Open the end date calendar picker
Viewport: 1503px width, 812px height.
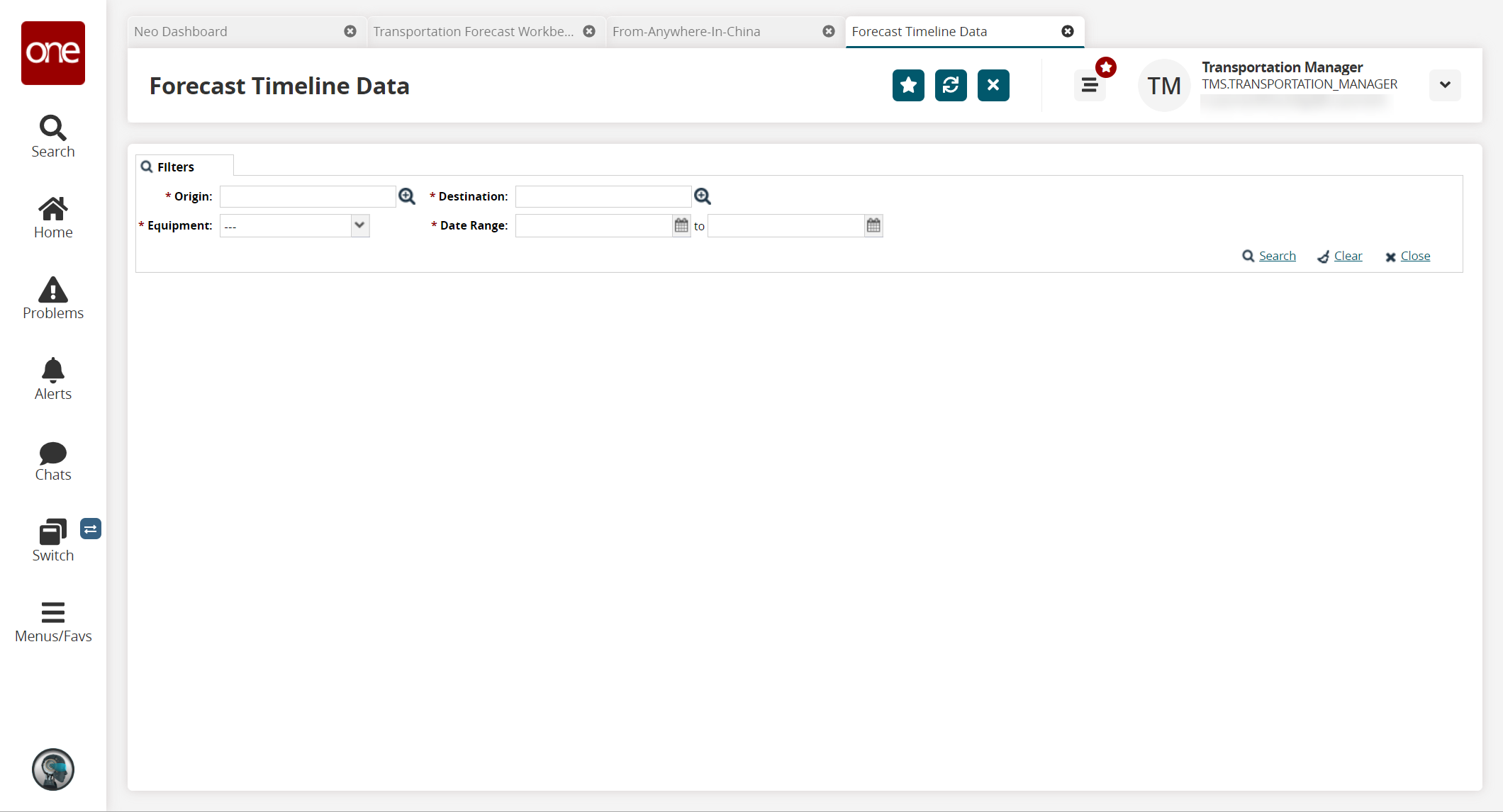pyautogui.click(x=873, y=225)
